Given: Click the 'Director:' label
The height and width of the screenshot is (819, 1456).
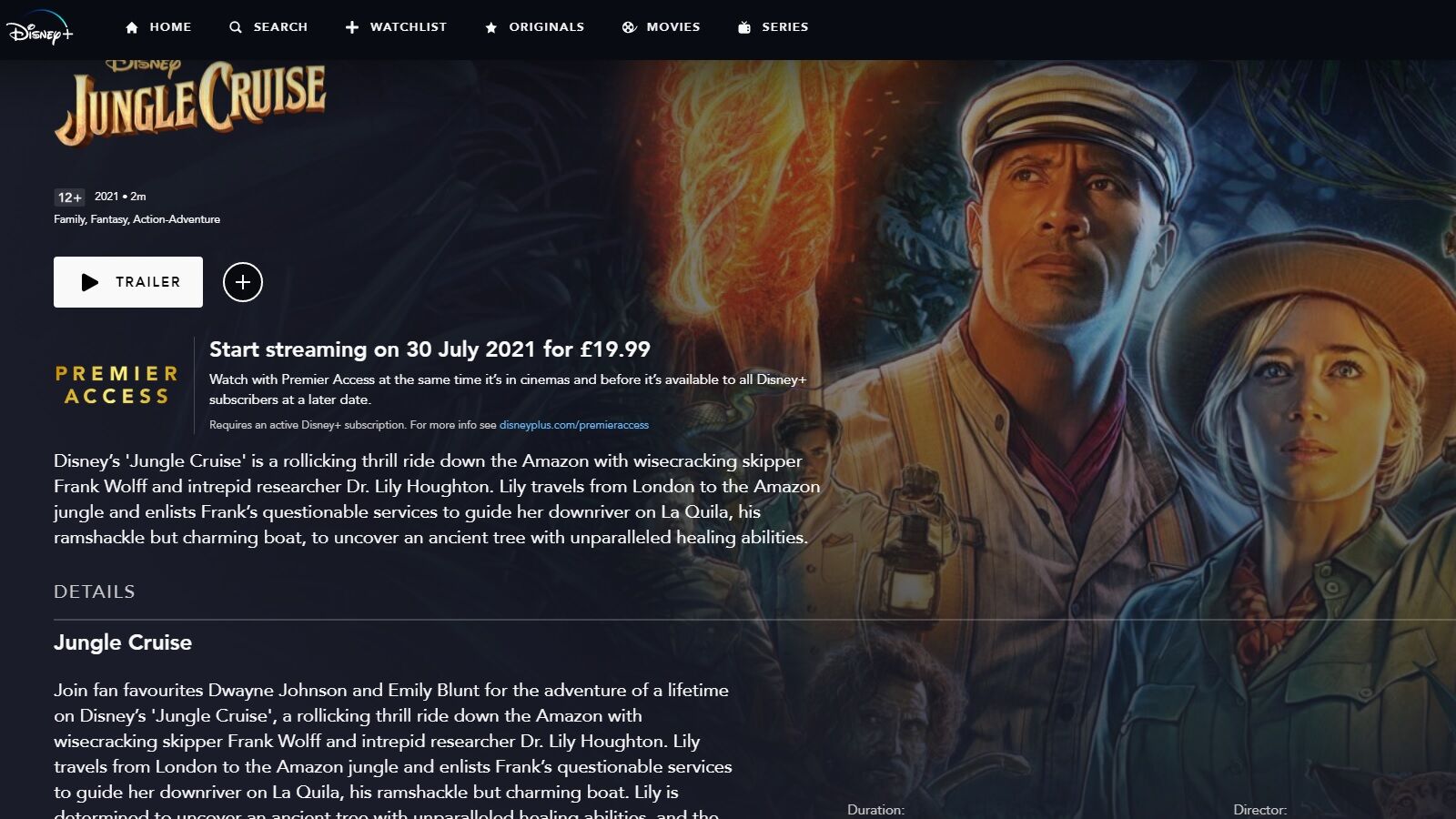Looking at the screenshot, I should point(1259,810).
